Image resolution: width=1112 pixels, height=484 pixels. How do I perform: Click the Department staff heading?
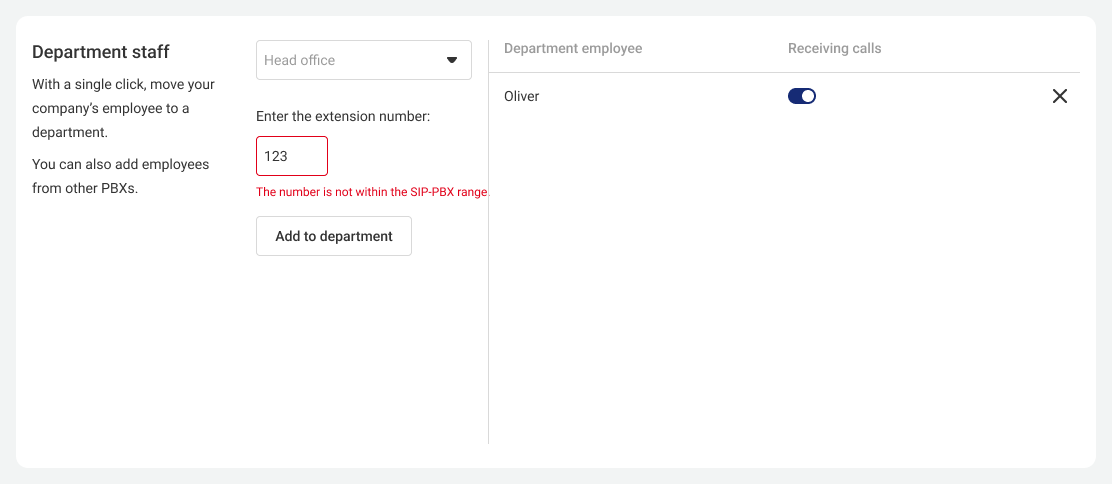101,53
